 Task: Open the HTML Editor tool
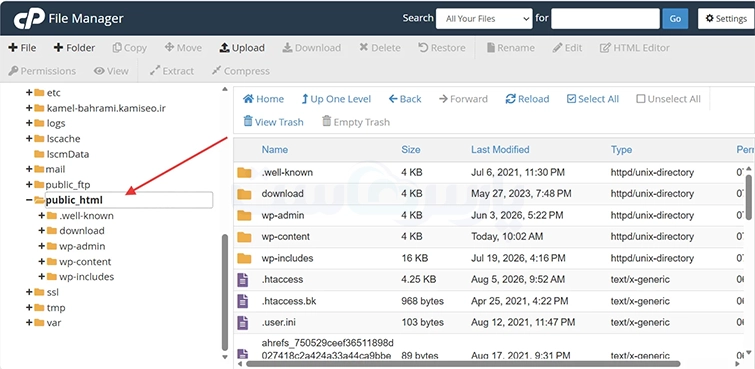(635, 48)
